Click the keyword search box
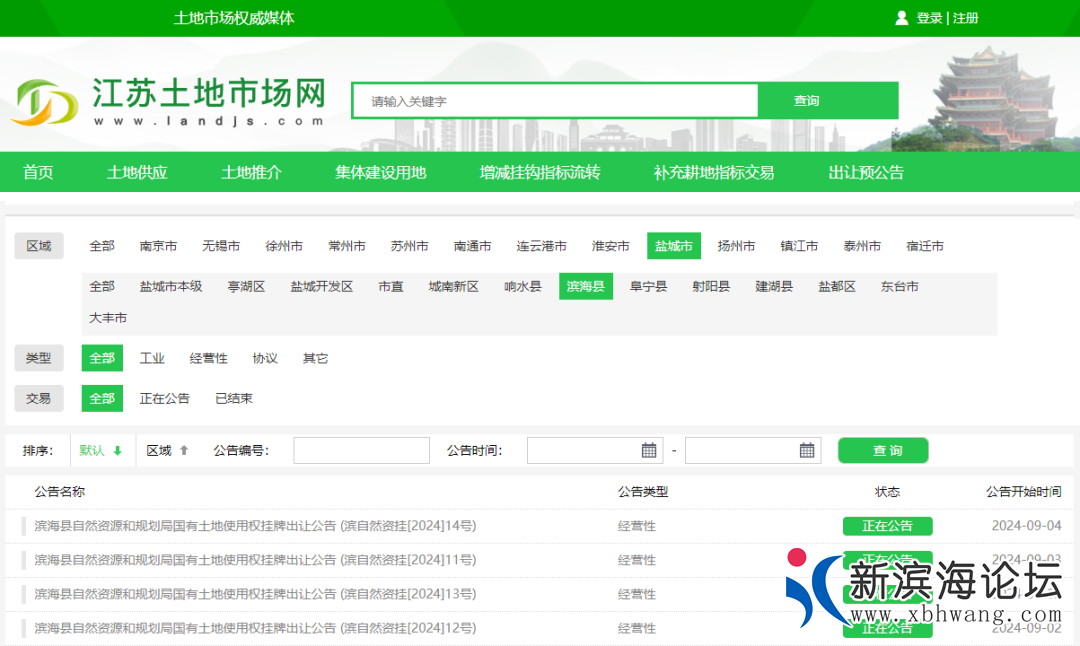This screenshot has width=1080, height=646. 555,101
